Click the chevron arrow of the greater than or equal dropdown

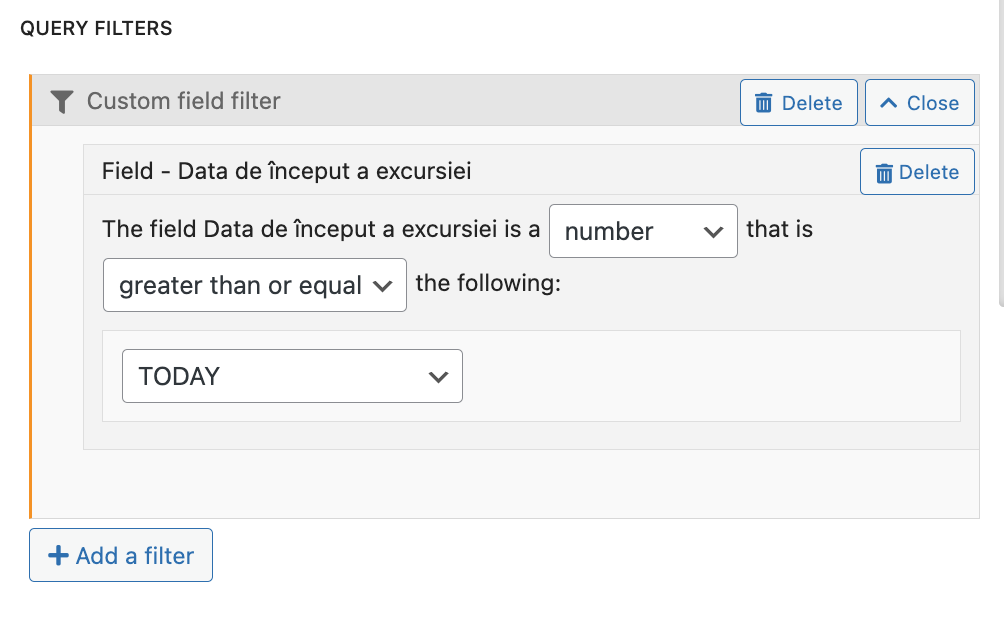(382, 286)
